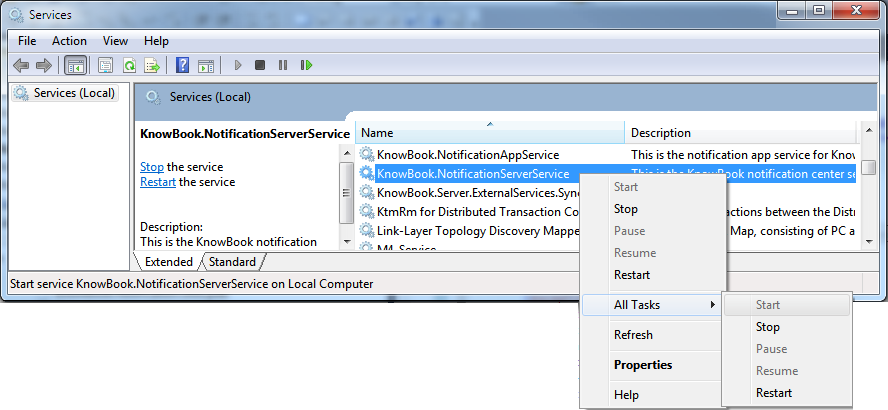
Task: Open the blue Help toolbar icon
Action: click(x=182, y=65)
